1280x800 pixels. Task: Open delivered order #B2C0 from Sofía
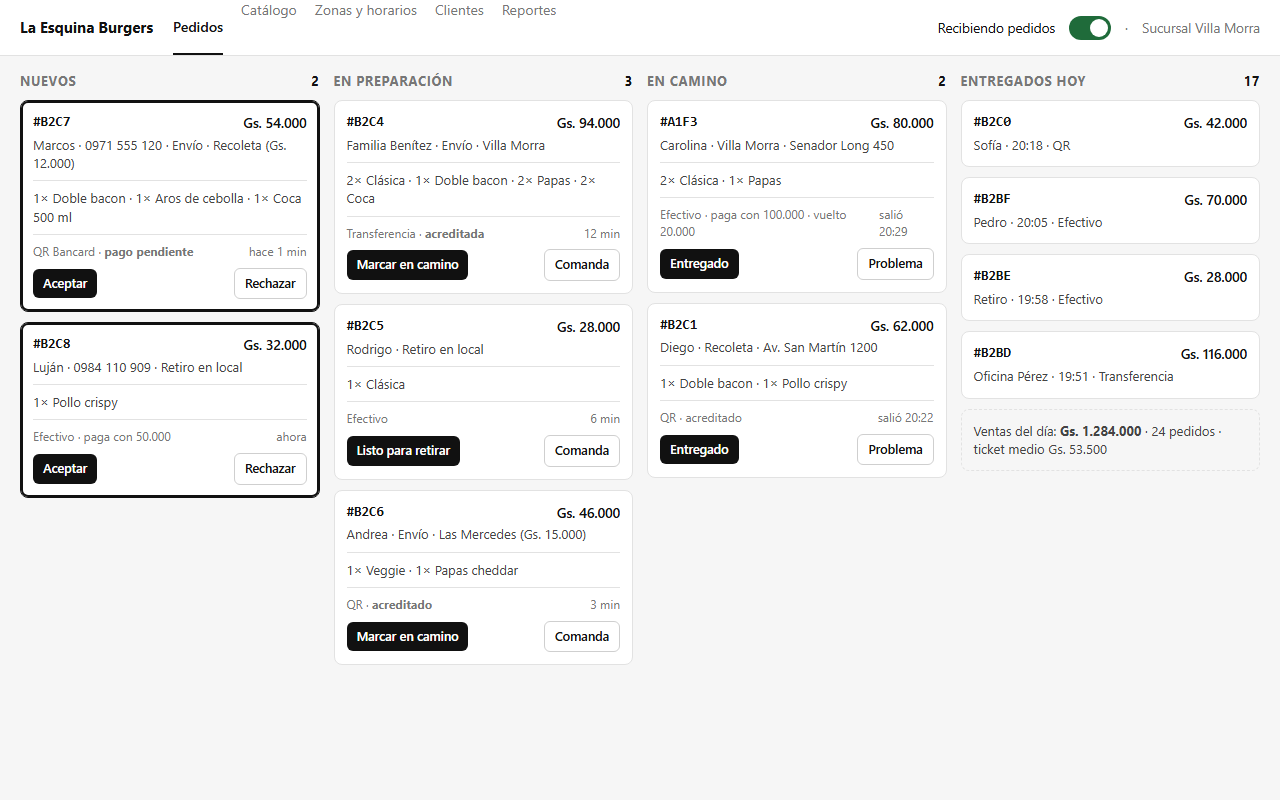pyautogui.click(x=1110, y=133)
